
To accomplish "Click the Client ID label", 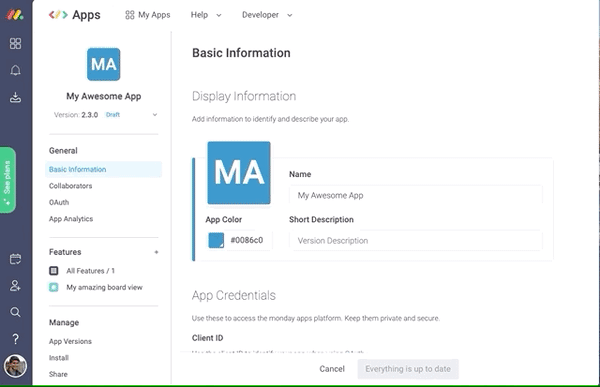I will [x=207, y=338].
